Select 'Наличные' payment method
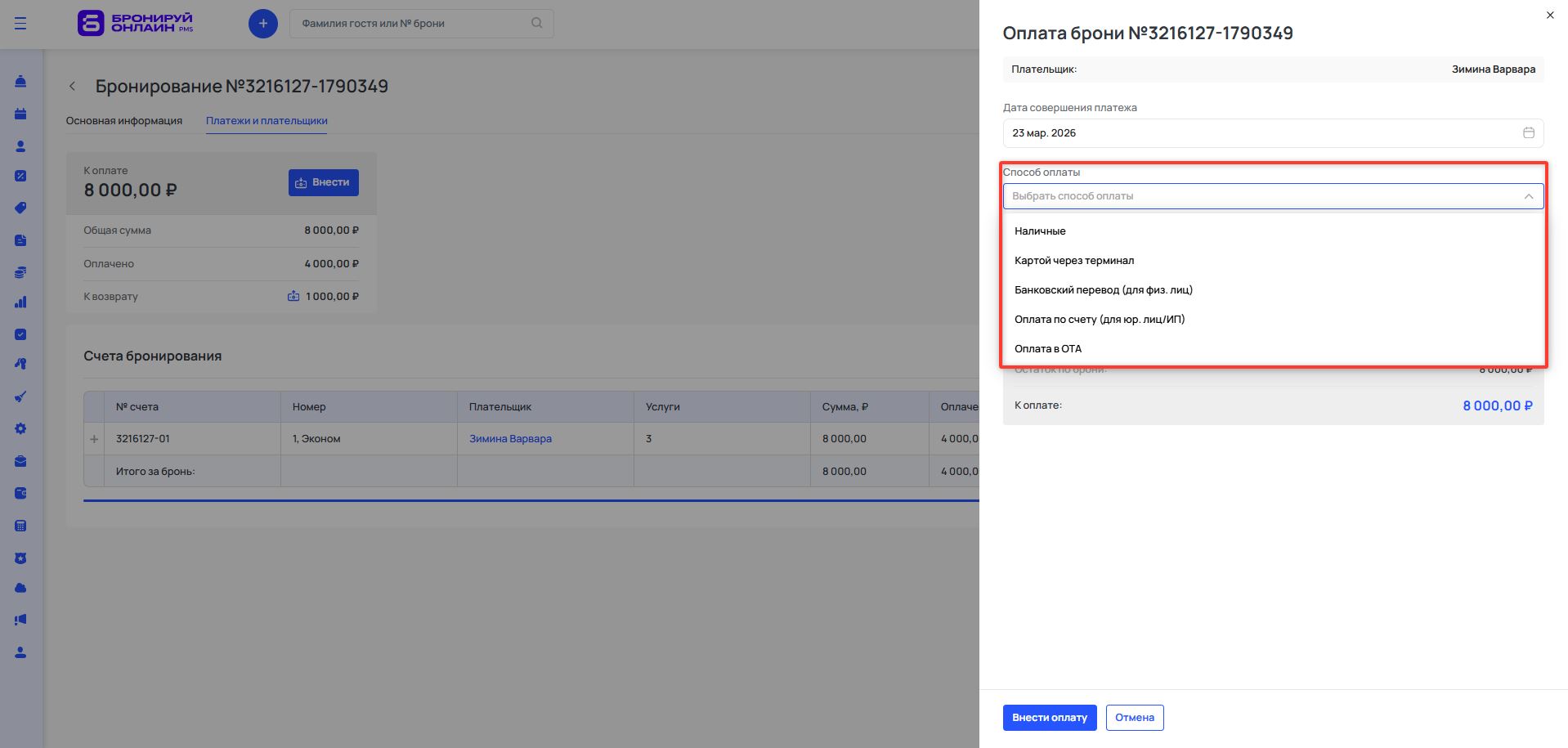The image size is (1568, 748). pyautogui.click(x=1040, y=231)
